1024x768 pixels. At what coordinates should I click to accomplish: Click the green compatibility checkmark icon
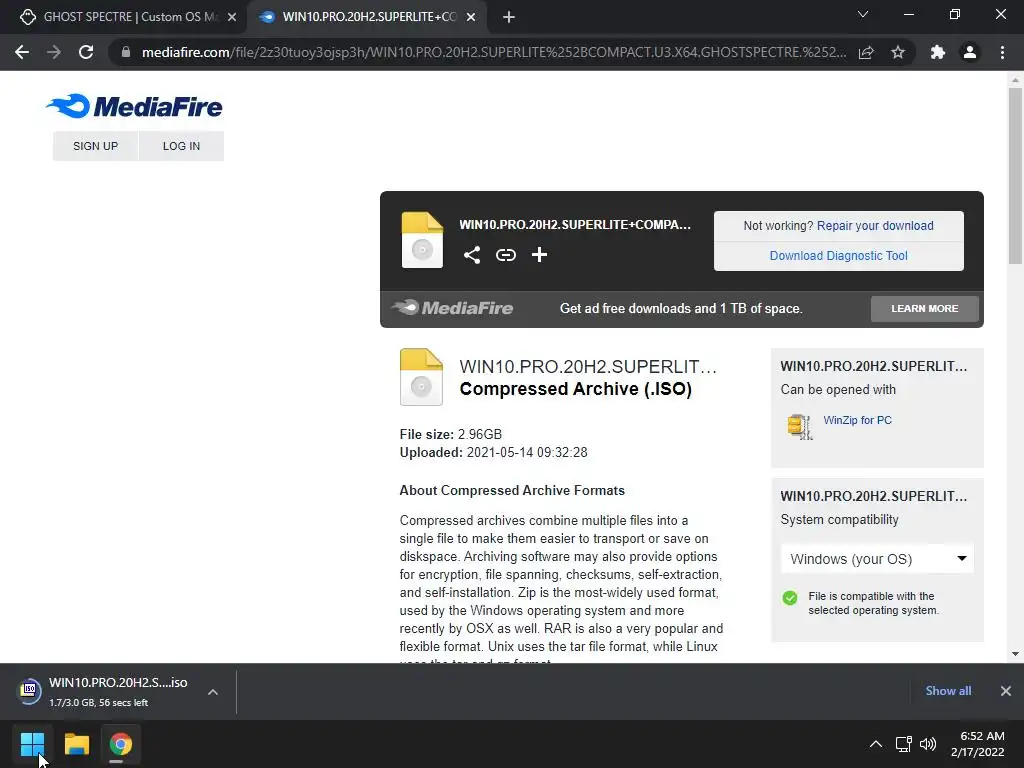pyautogui.click(x=790, y=598)
